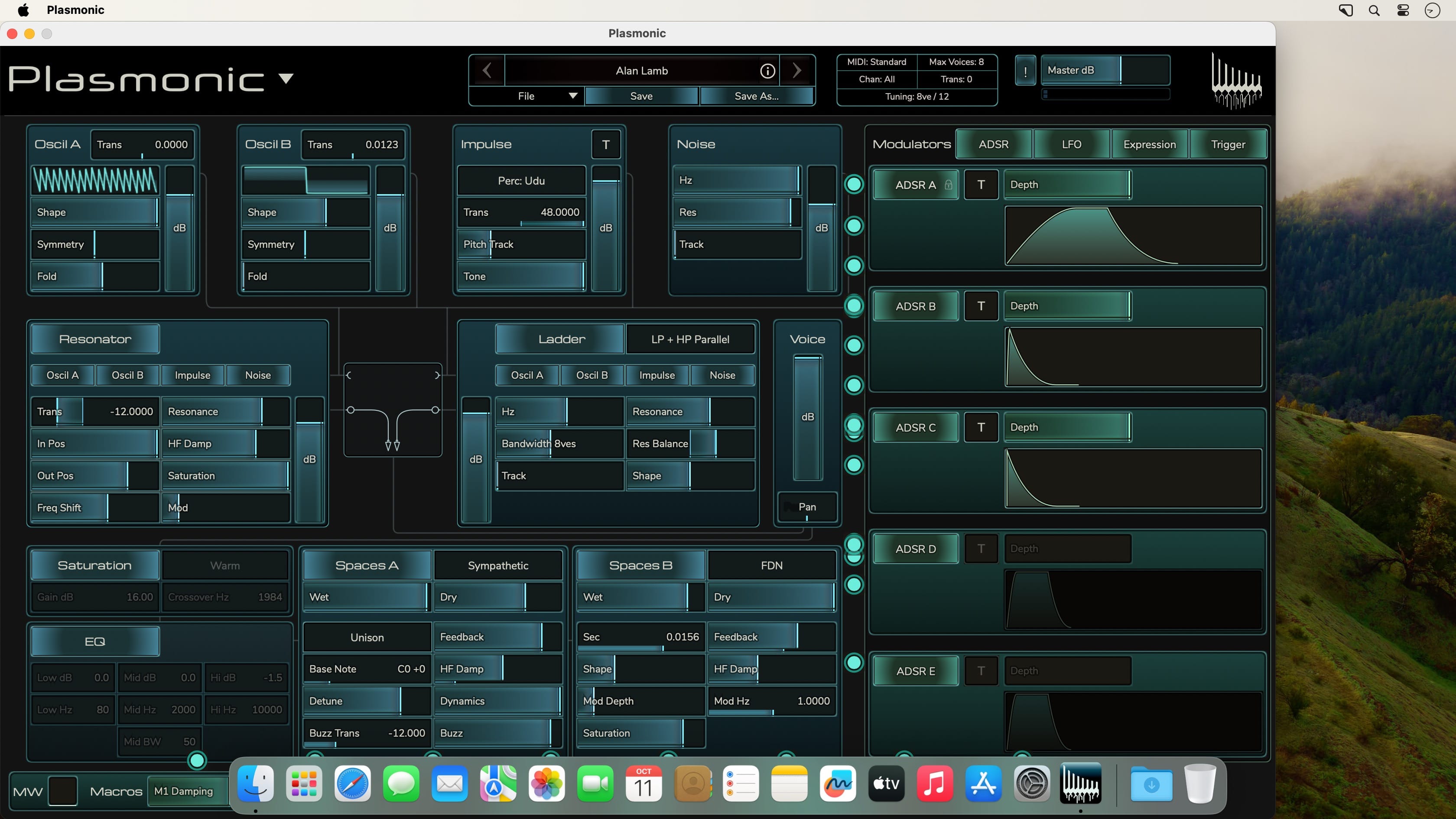Image resolution: width=1456 pixels, height=819 pixels.
Task: Go to the previous preset arrow
Action: 487,71
